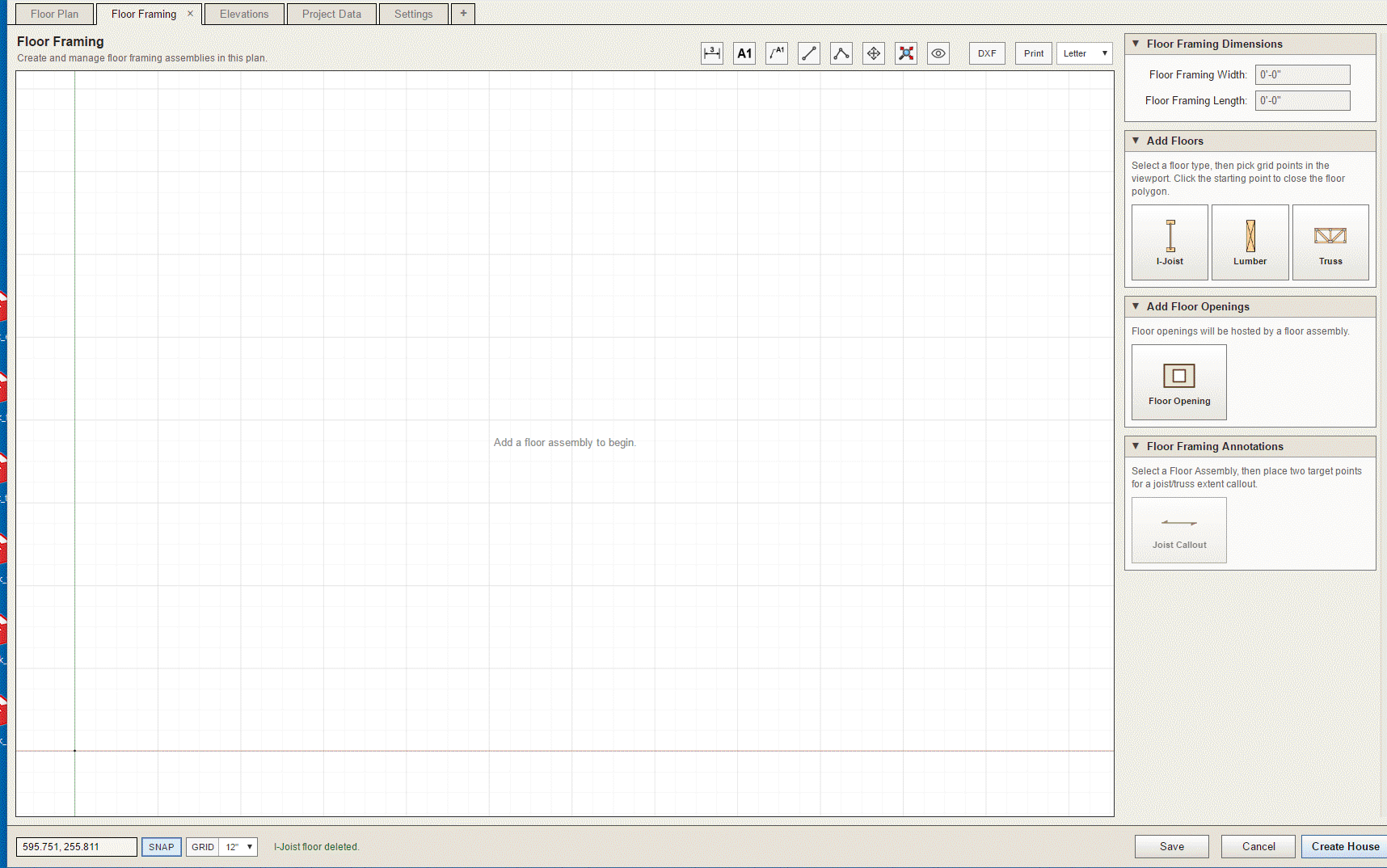The image size is (1387, 868).
Task: Click the Joist Callout tool
Action: coord(1179,530)
